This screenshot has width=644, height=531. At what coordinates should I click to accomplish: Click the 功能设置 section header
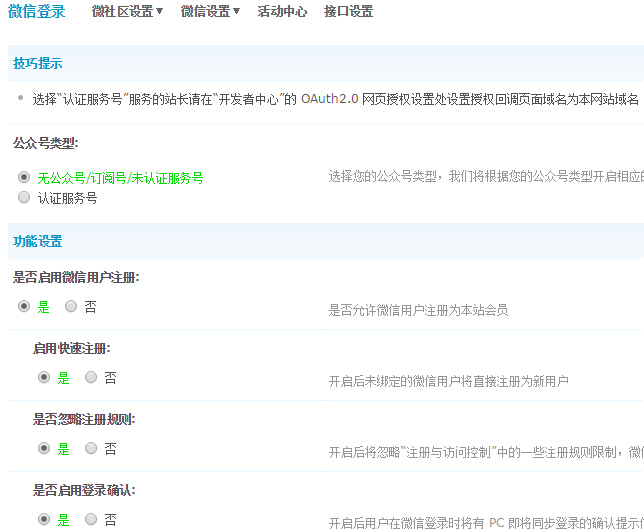click(x=37, y=241)
